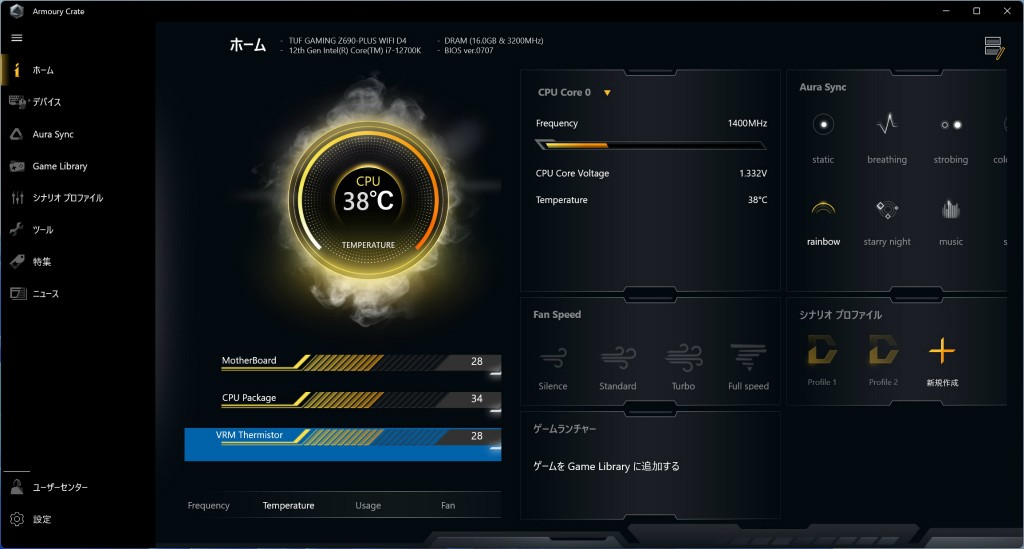Screen dimensions: 1024x549
Task: Click the '12th Gen Intel(R) Core(TM) i7-12700K' text
Action: point(355,50)
